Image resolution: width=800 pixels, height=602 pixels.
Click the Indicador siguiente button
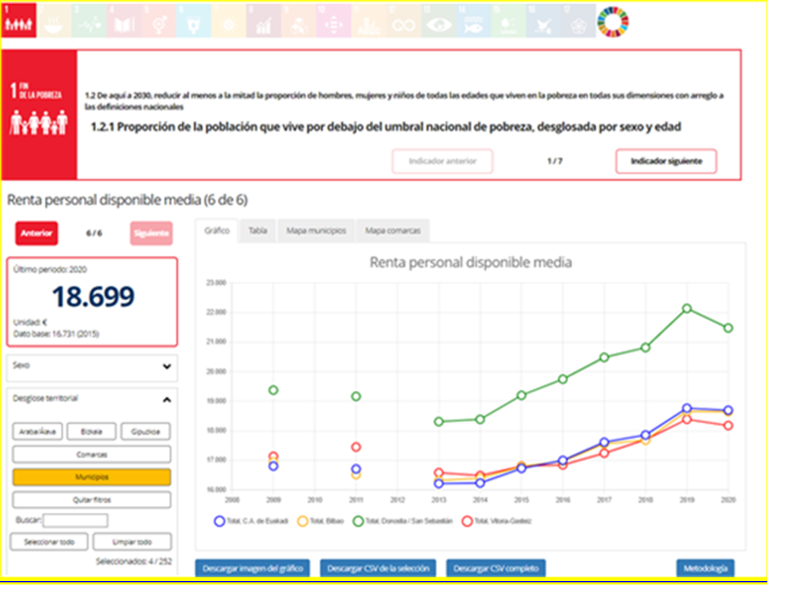(x=666, y=160)
